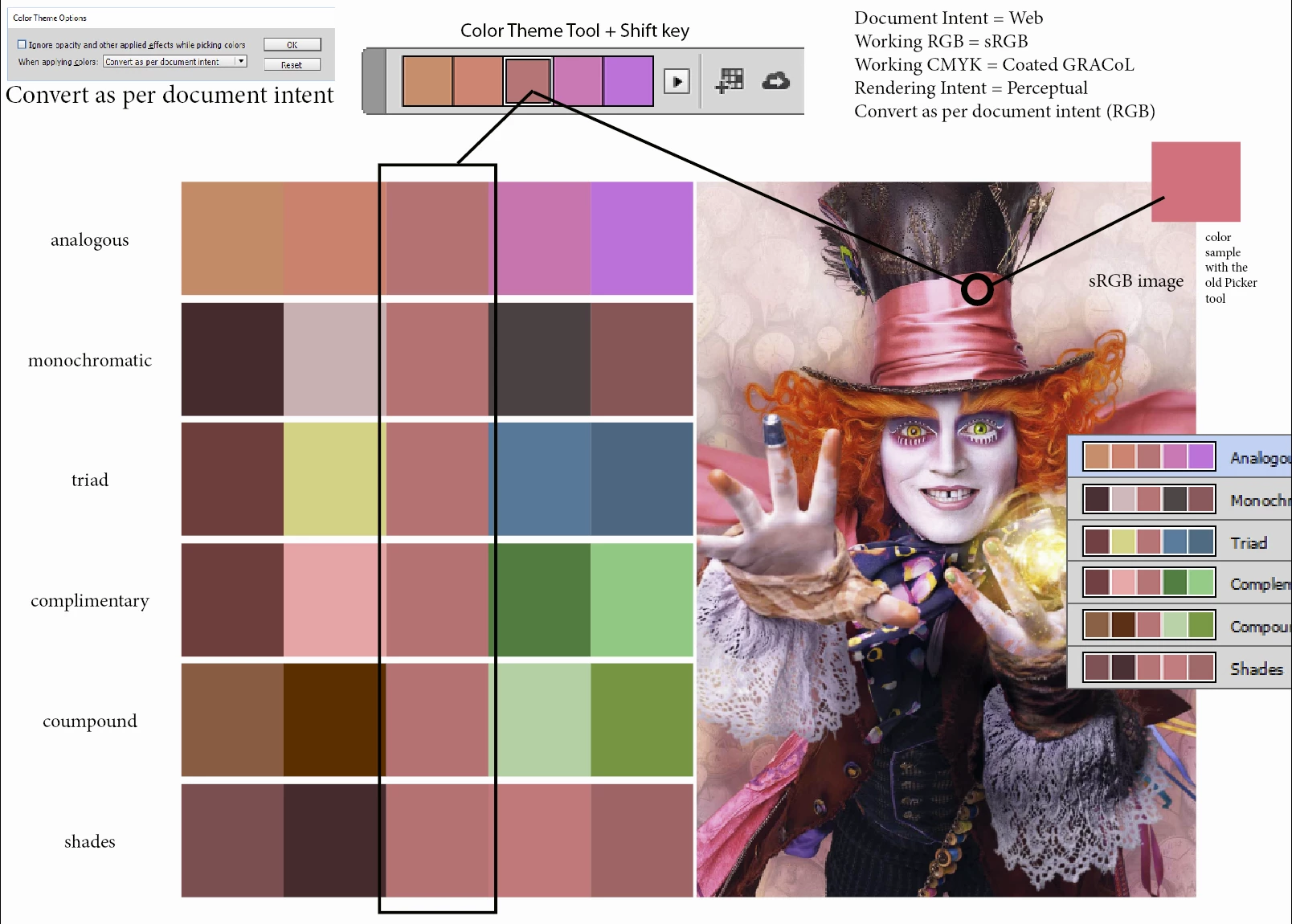Click Reset in Color Theme Options
Screen dimensions: 1292x924
[x=292, y=65]
